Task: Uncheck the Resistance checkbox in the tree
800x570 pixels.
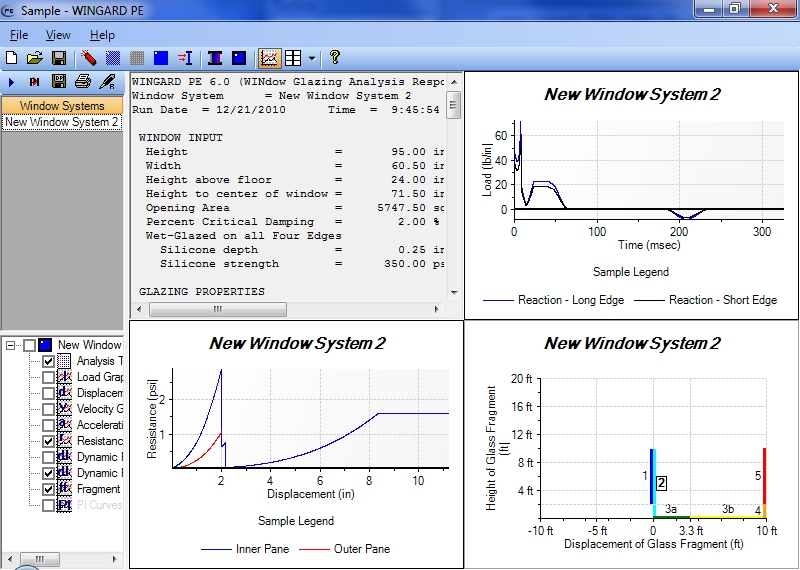Action: point(48,441)
